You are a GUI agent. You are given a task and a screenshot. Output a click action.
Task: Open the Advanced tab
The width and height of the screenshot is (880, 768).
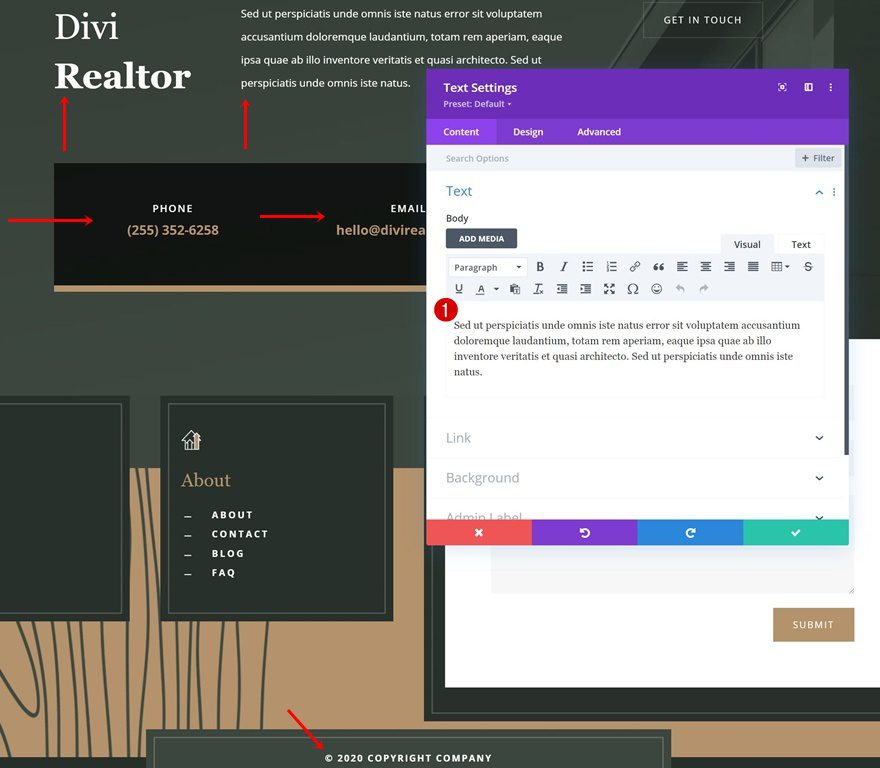click(598, 131)
